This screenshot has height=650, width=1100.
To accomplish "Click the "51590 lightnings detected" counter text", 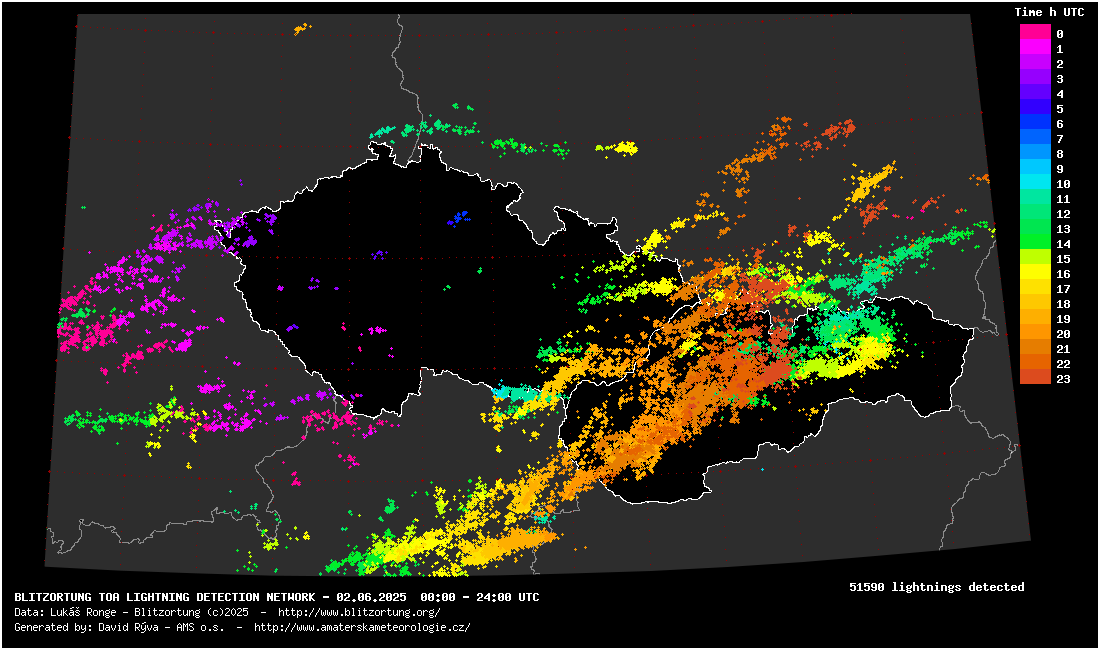I will (x=936, y=587).
